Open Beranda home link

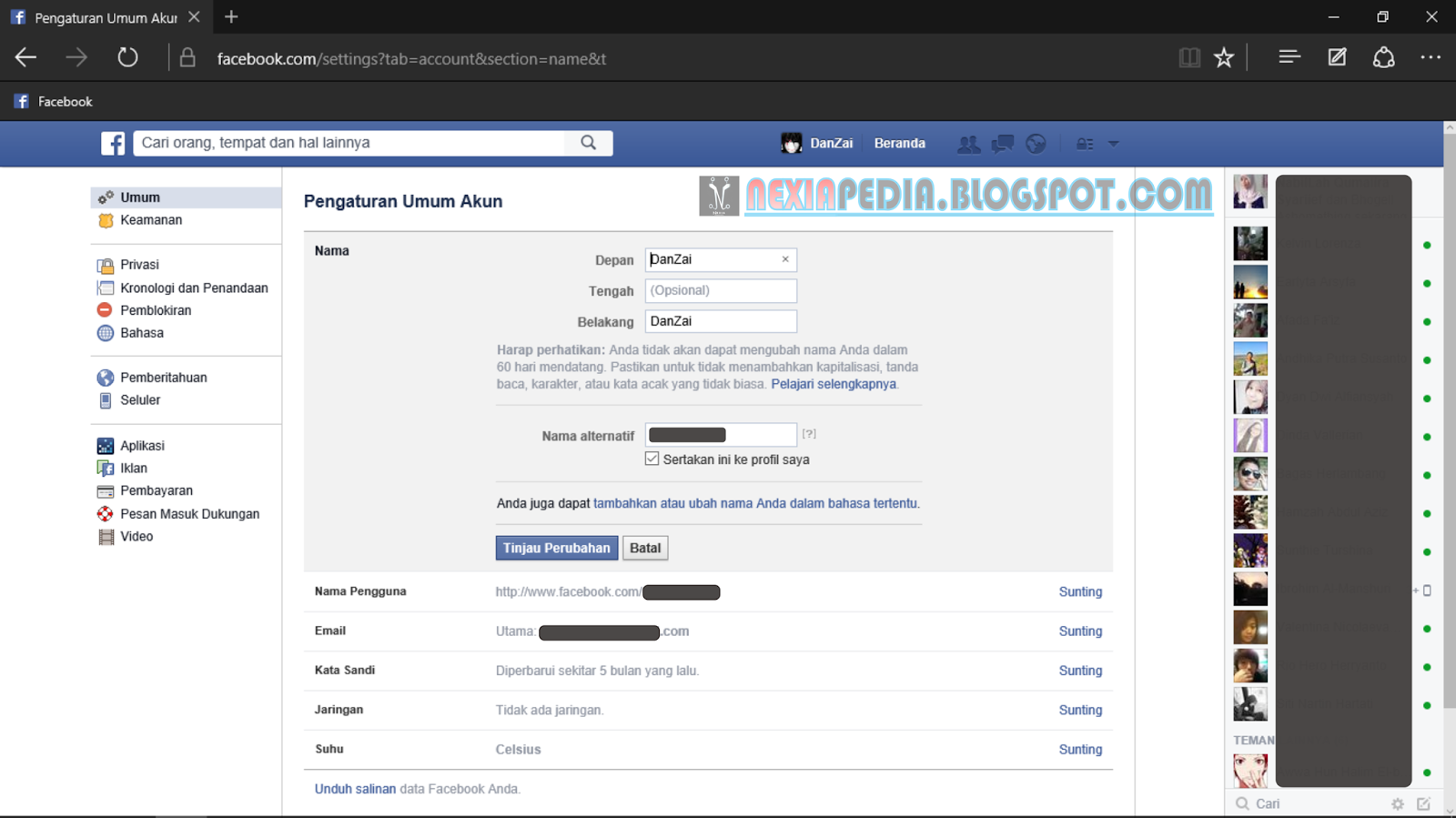pyautogui.click(x=899, y=143)
